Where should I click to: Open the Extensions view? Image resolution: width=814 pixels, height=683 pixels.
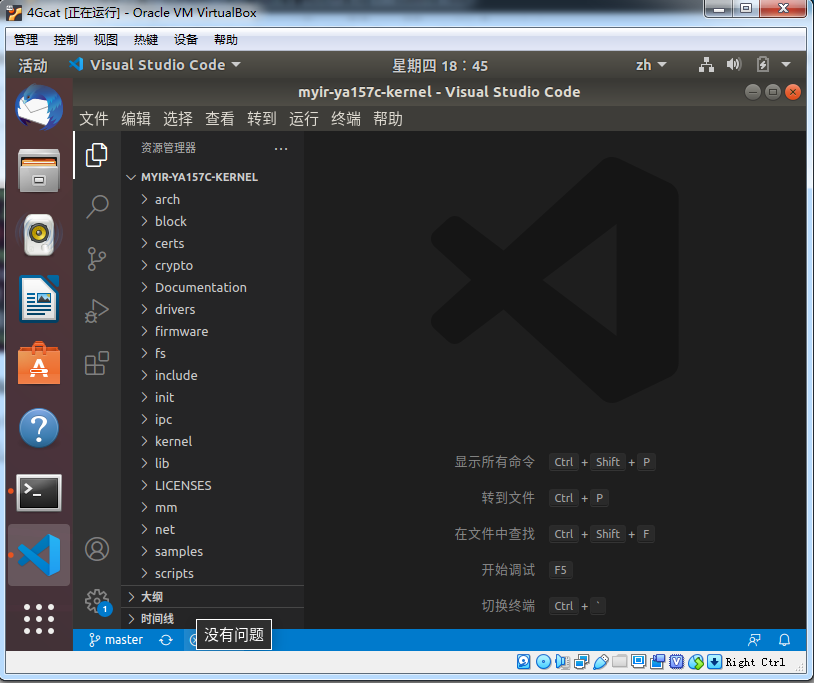(97, 363)
